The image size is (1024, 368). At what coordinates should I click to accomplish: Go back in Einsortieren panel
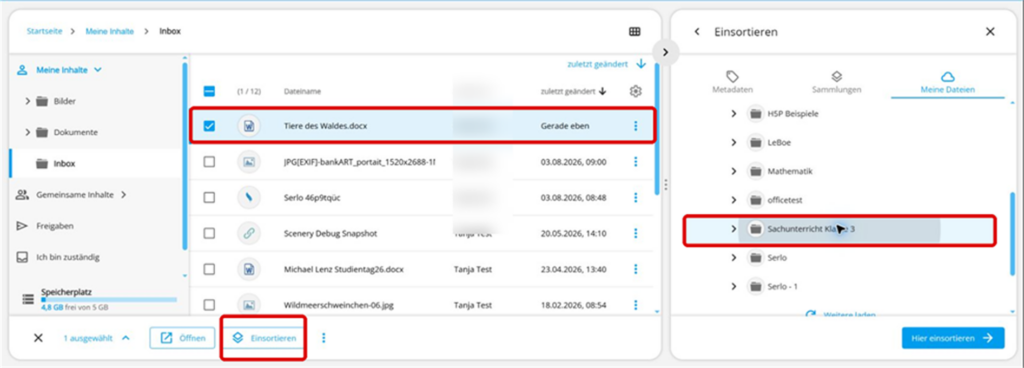(x=697, y=31)
